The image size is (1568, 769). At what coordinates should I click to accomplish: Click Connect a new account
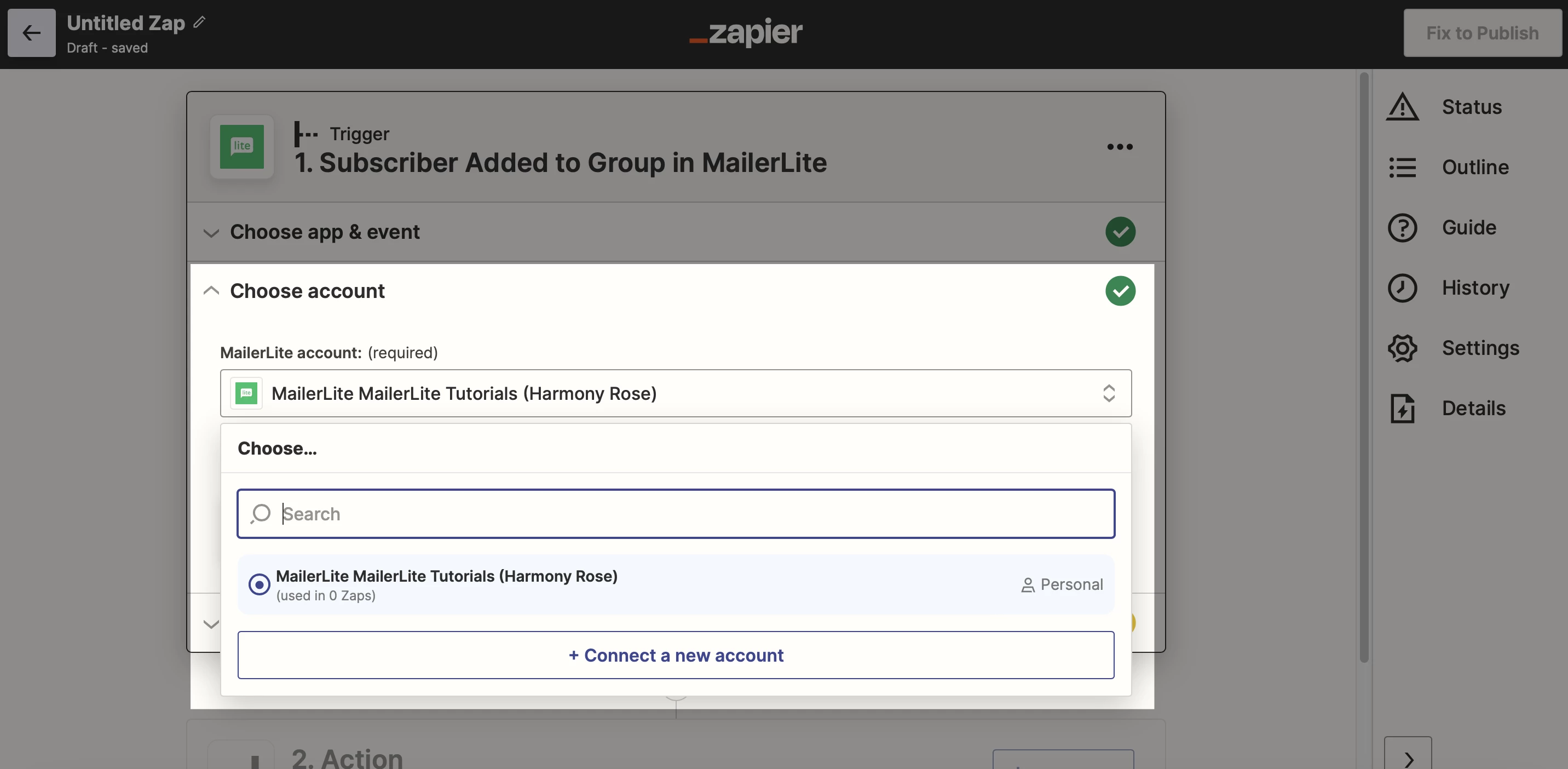(676, 655)
